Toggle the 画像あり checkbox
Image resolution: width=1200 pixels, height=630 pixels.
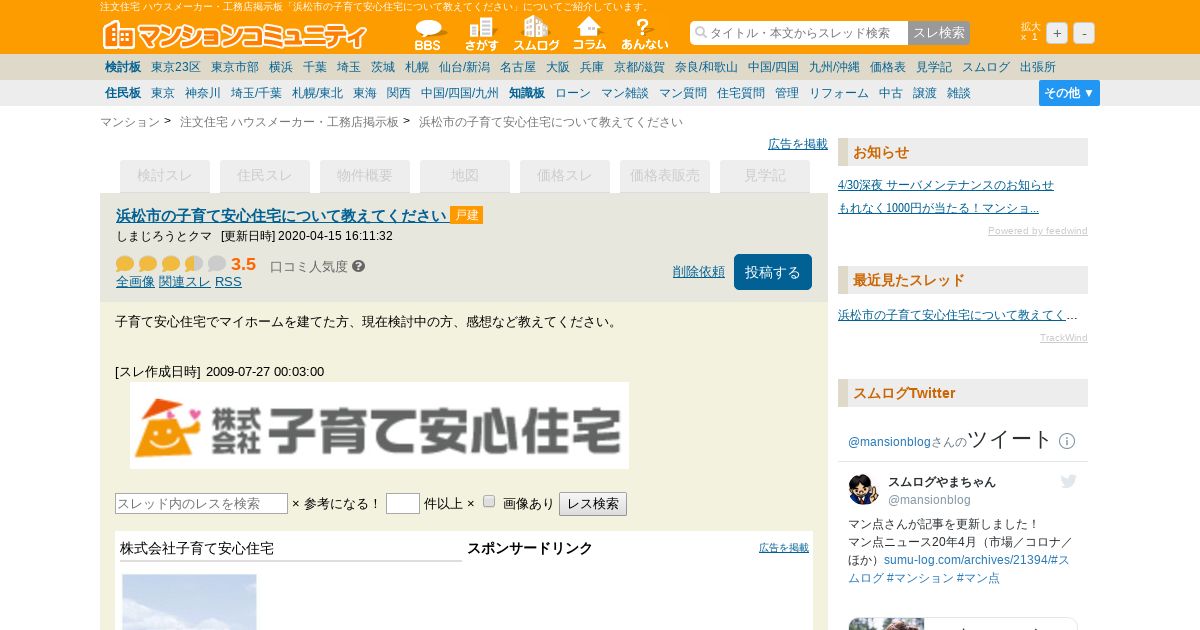point(489,502)
